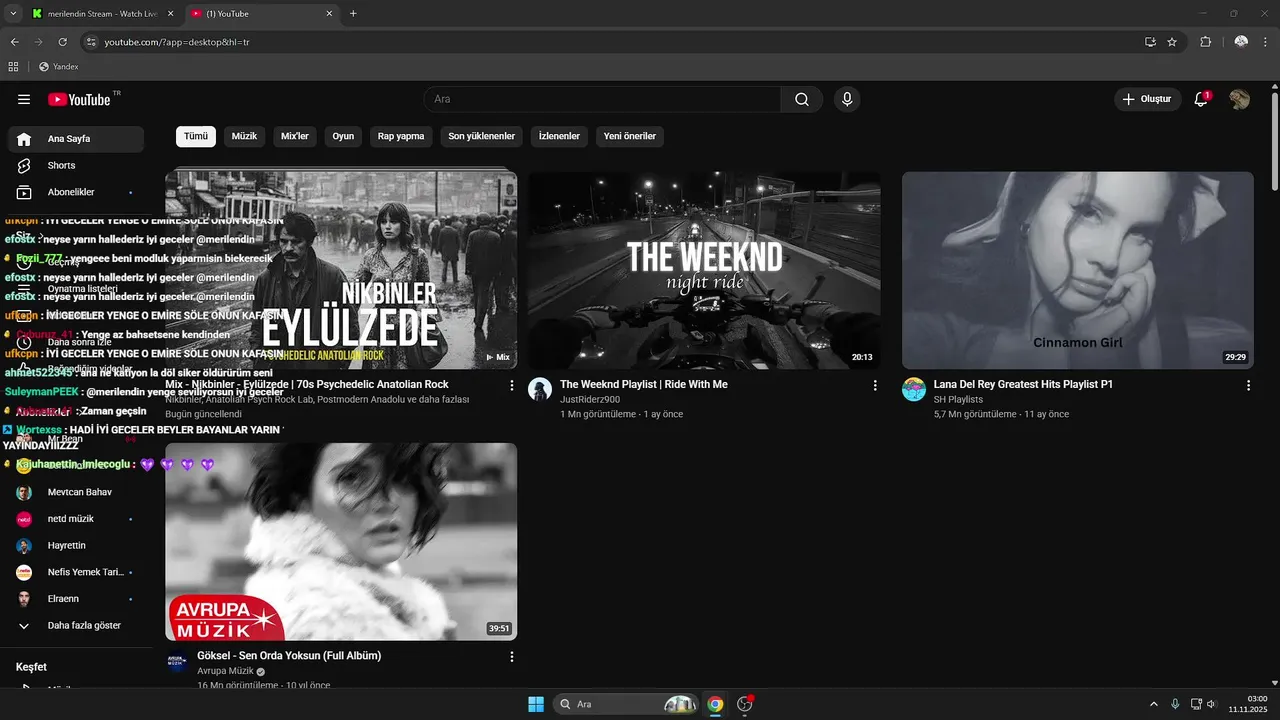Click taskbar Ara search box
Image resolution: width=1280 pixels, height=720 pixels.
click(625, 704)
